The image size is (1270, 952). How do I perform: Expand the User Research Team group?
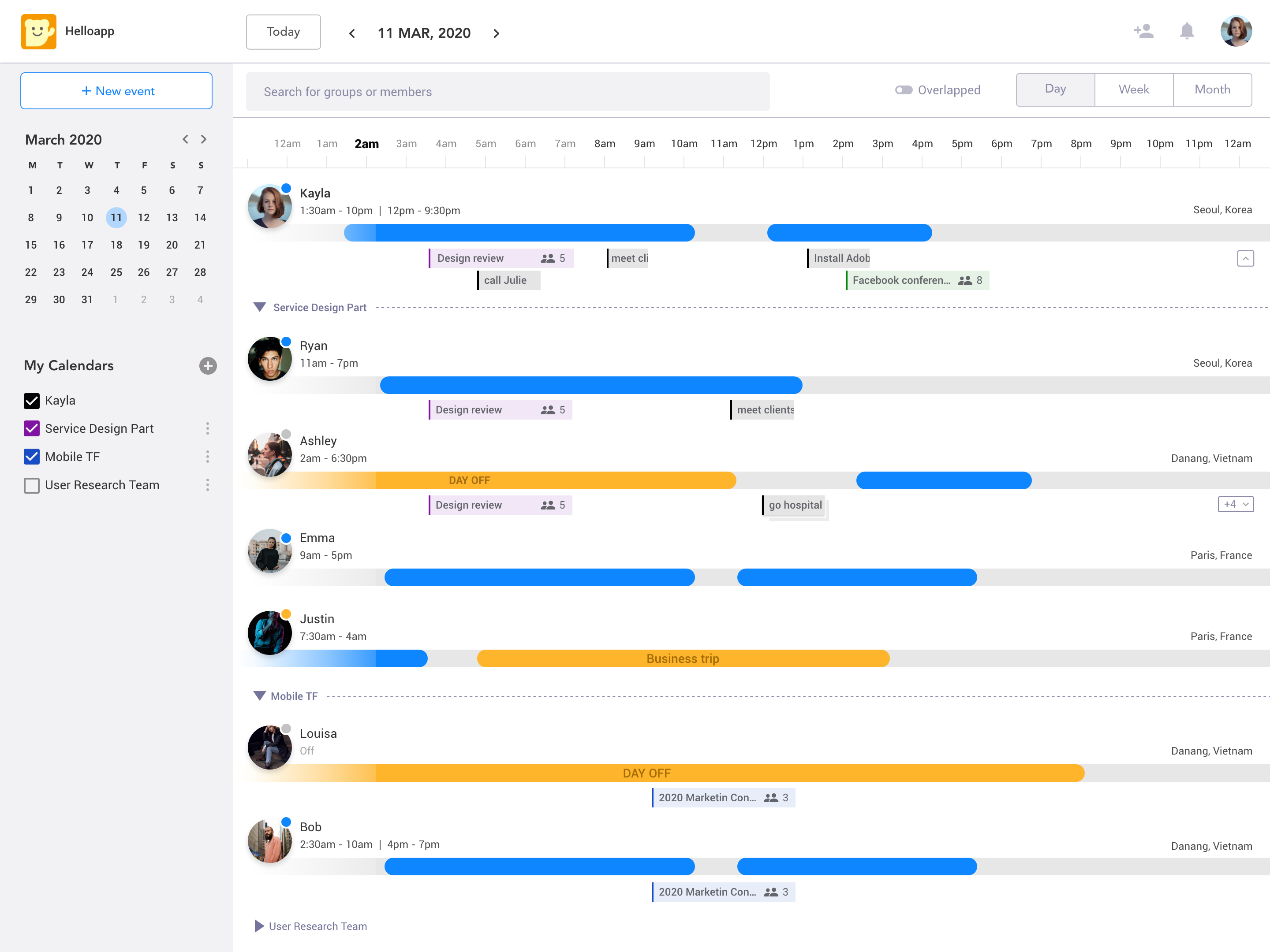[259, 926]
